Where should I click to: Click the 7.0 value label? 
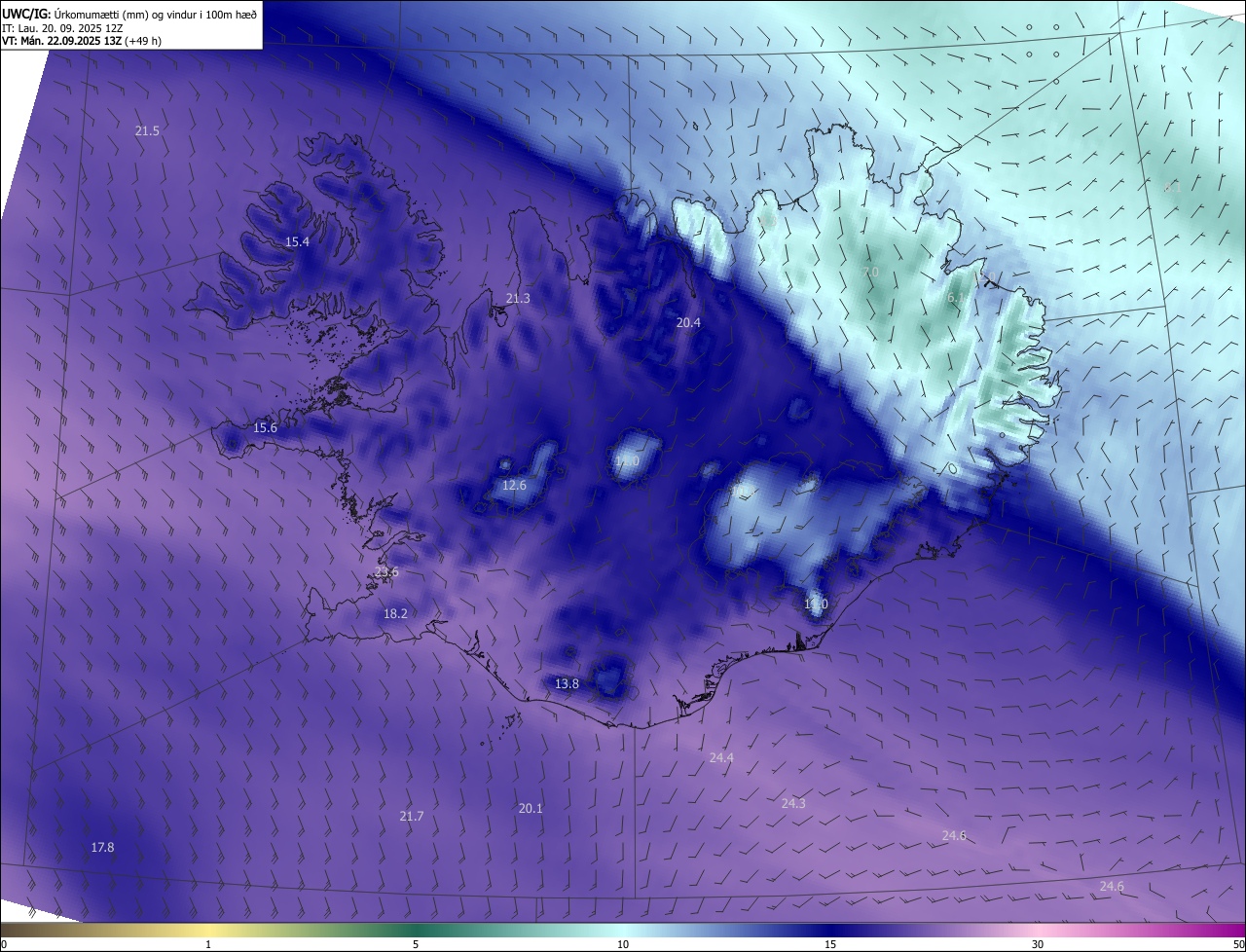[x=870, y=272]
